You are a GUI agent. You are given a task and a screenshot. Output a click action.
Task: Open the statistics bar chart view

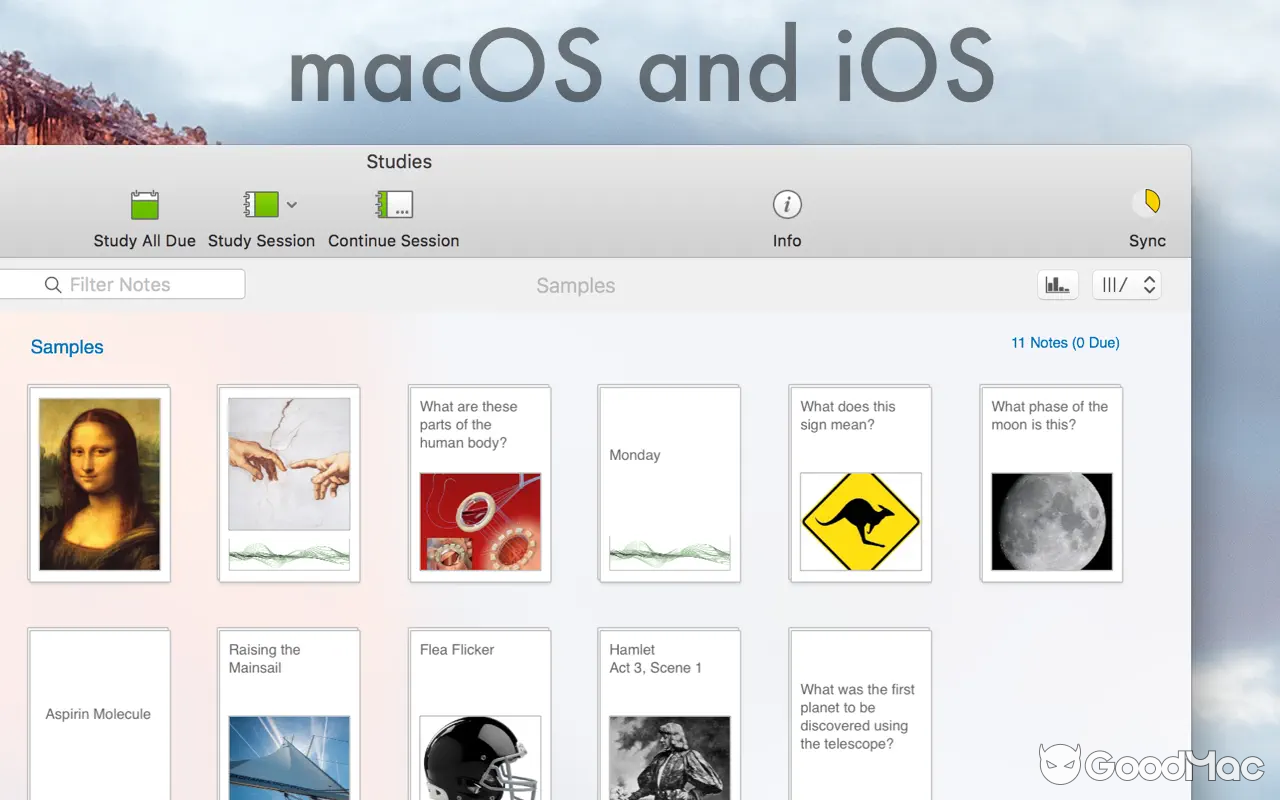tap(1057, 284)
